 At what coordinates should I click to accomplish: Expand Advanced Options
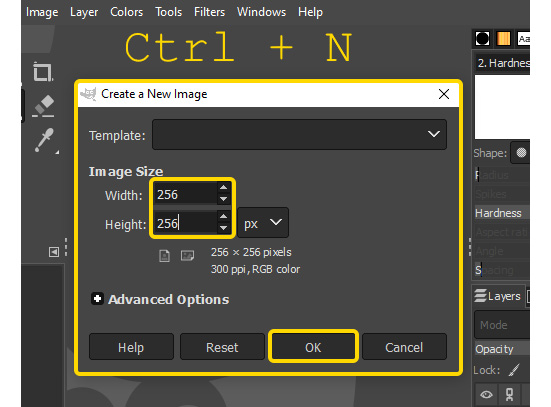coord(97,299)
